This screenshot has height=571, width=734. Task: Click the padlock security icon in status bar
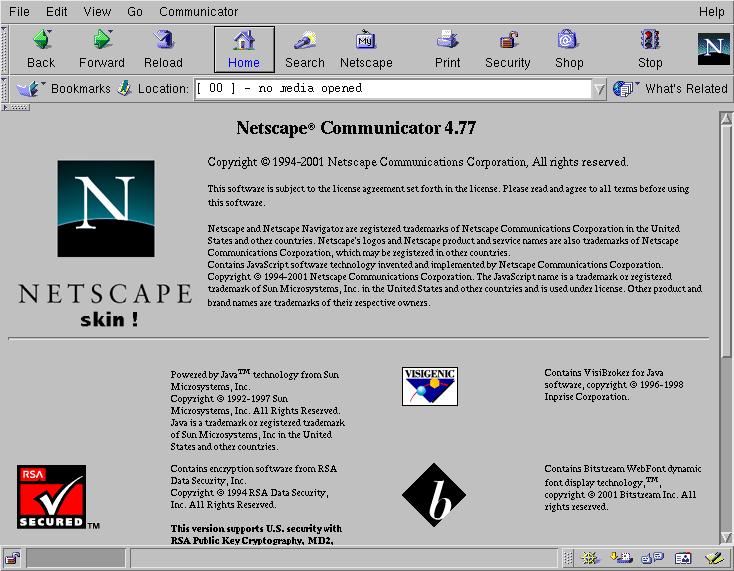pos(12,558)
